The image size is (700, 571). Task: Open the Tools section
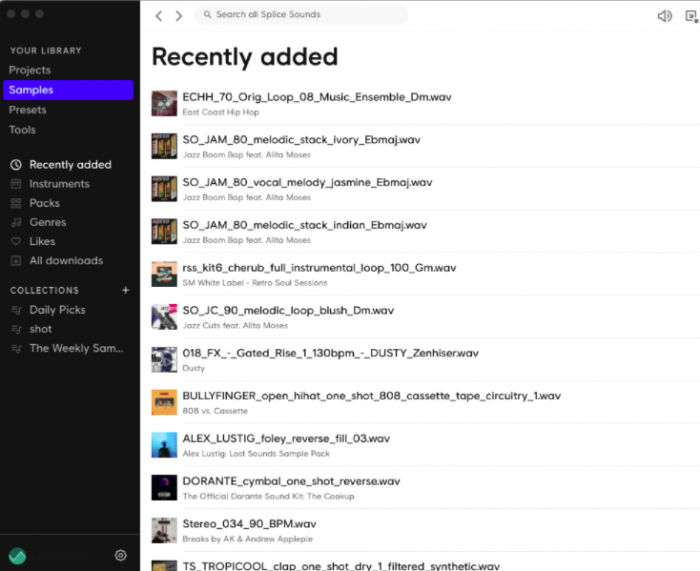(22, 130)
